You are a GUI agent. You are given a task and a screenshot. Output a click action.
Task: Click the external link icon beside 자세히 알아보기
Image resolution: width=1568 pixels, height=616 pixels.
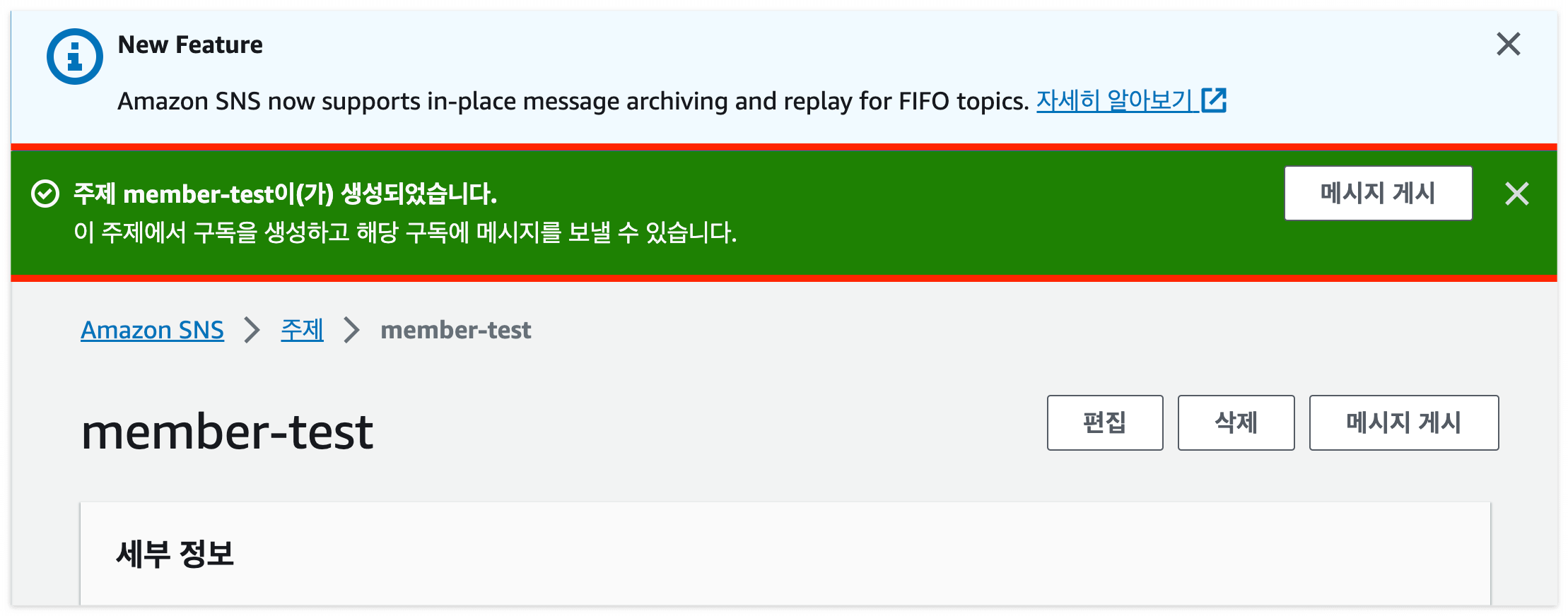tap(1215, 100)
